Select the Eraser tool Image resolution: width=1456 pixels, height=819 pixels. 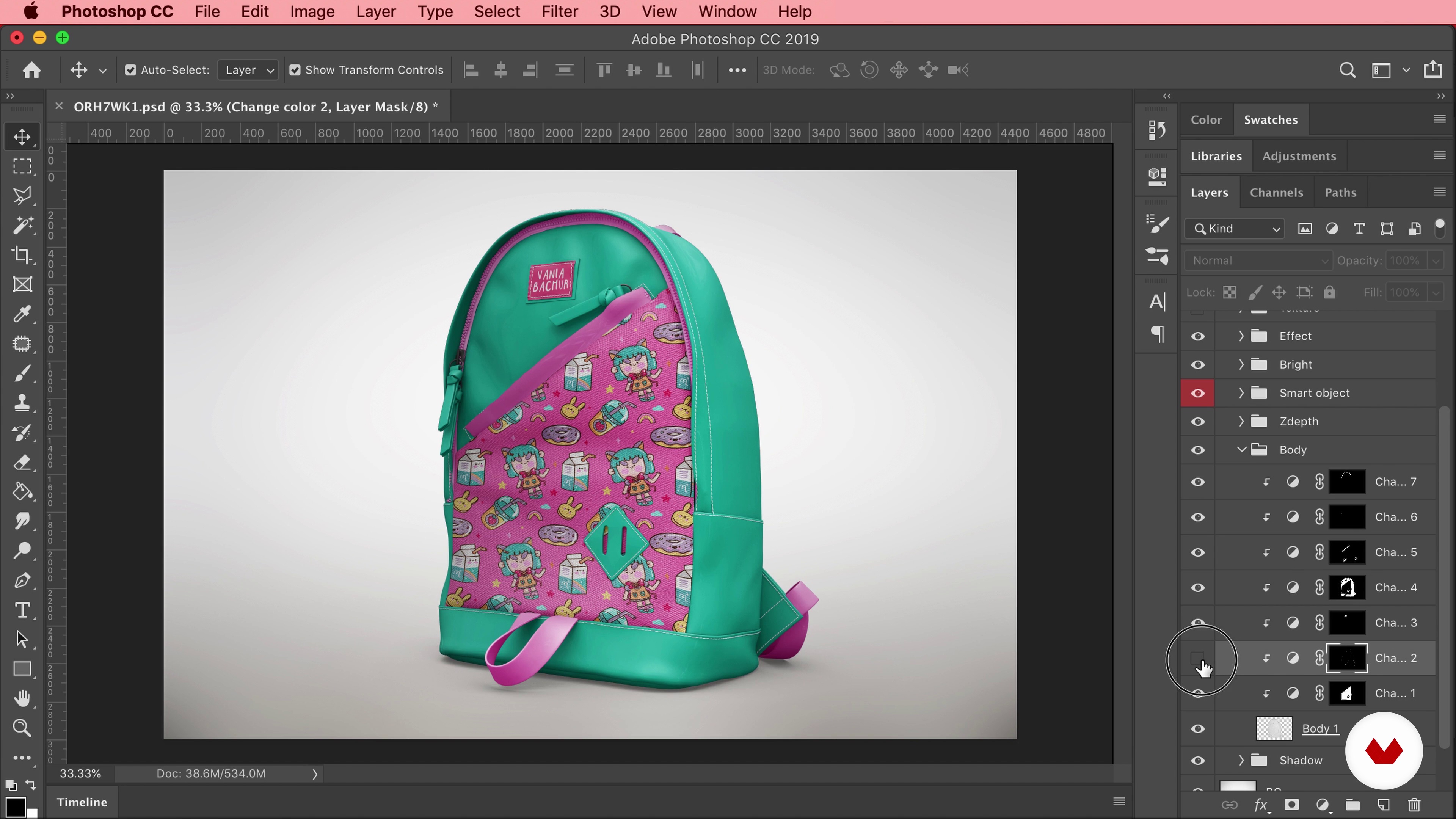22,462
